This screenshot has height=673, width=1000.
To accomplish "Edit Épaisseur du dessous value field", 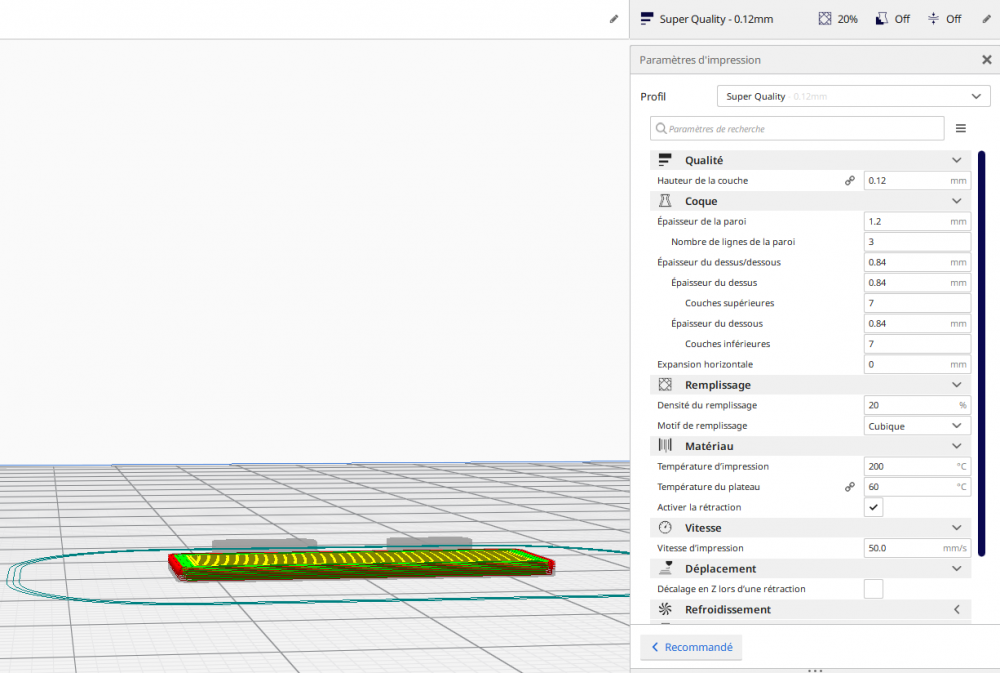I will [917, 323].
